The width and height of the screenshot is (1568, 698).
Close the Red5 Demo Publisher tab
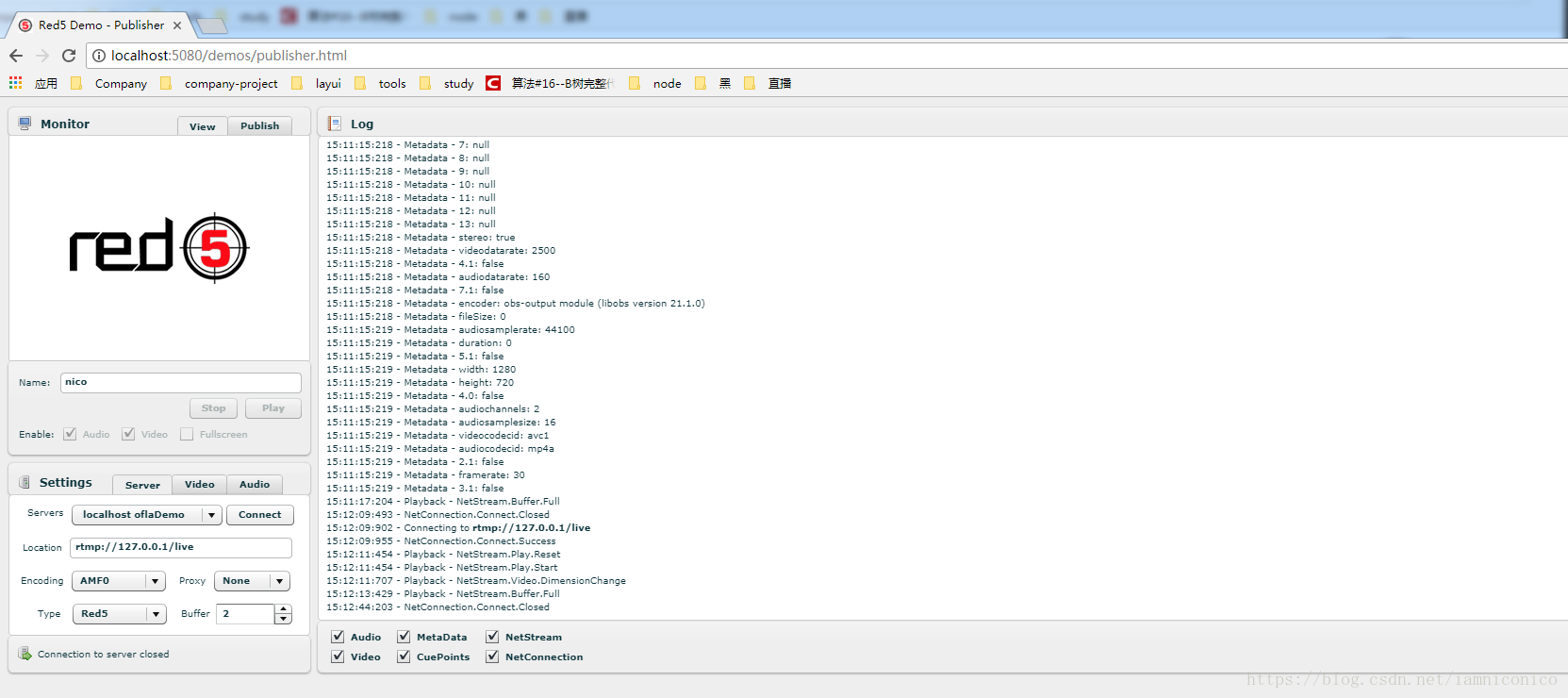tap(176, 25)
